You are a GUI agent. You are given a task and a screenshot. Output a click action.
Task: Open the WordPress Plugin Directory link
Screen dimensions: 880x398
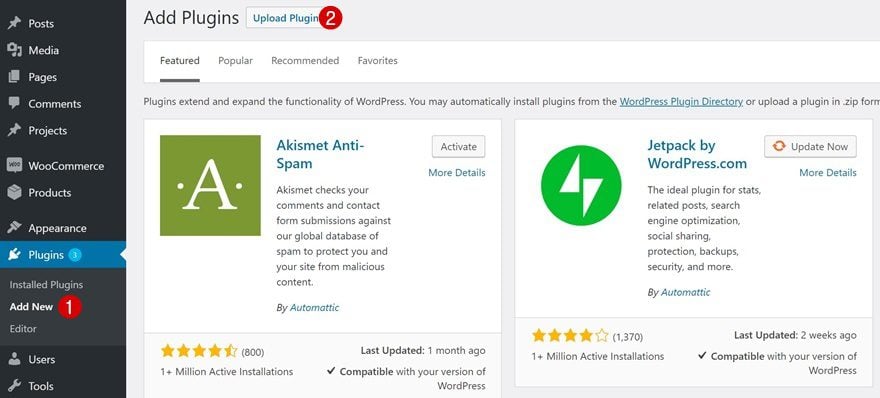tap(681, 102)
